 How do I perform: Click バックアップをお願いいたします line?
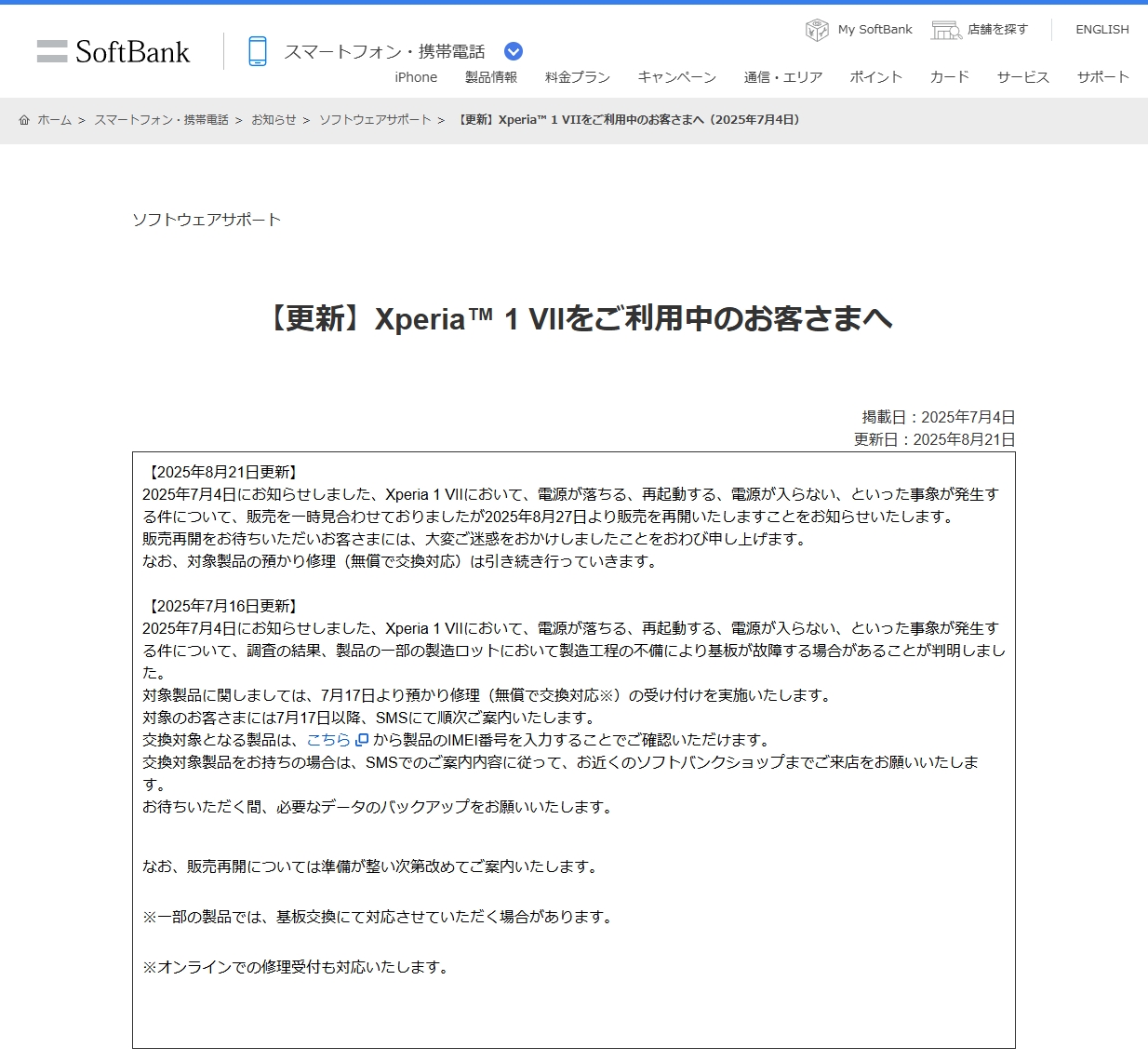(380, 807)
